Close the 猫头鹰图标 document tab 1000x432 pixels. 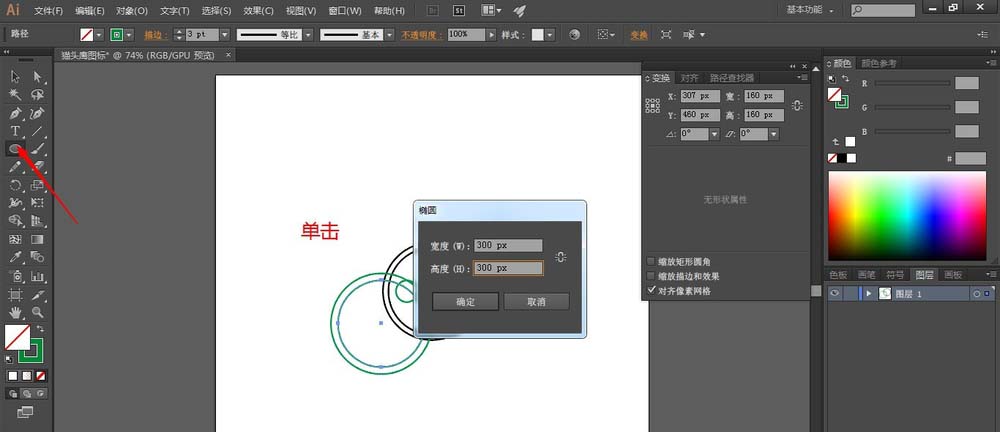[228, 56]
